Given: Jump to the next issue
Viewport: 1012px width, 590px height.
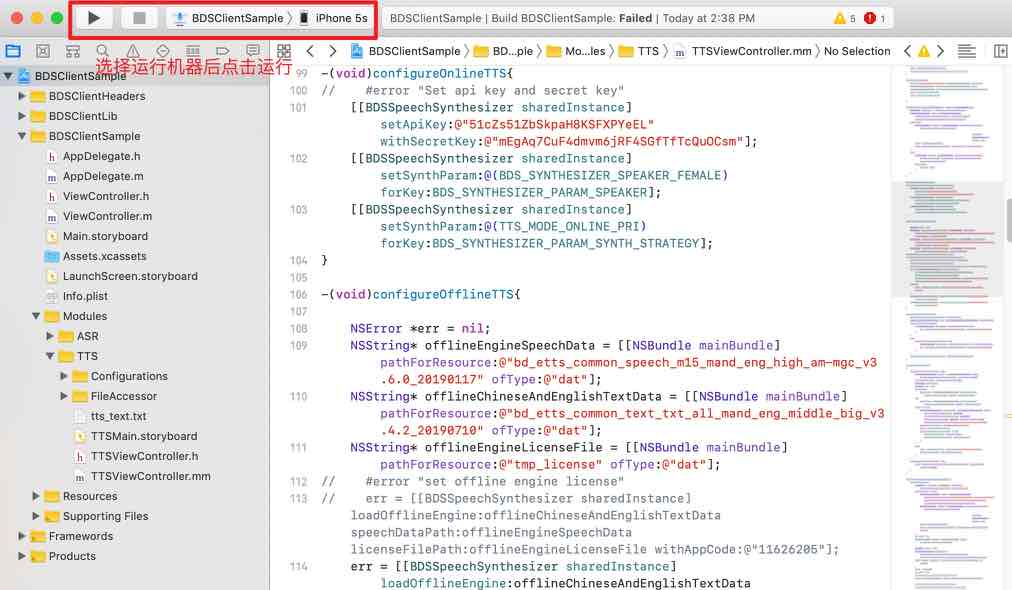Looking at the screenshot, I should [x=940, y=51].
